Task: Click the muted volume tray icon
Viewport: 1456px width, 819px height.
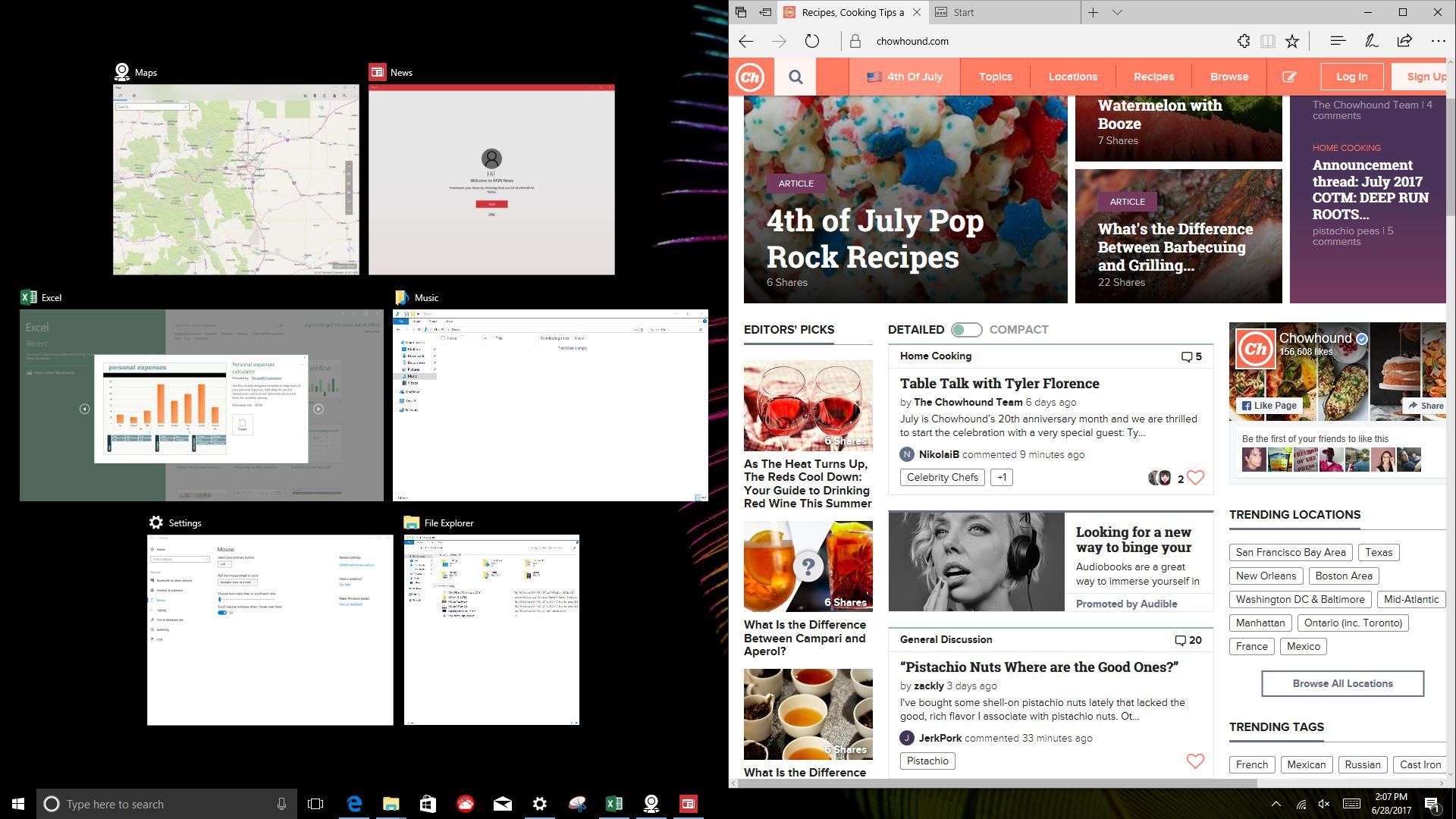Action: pos(1324,804)
